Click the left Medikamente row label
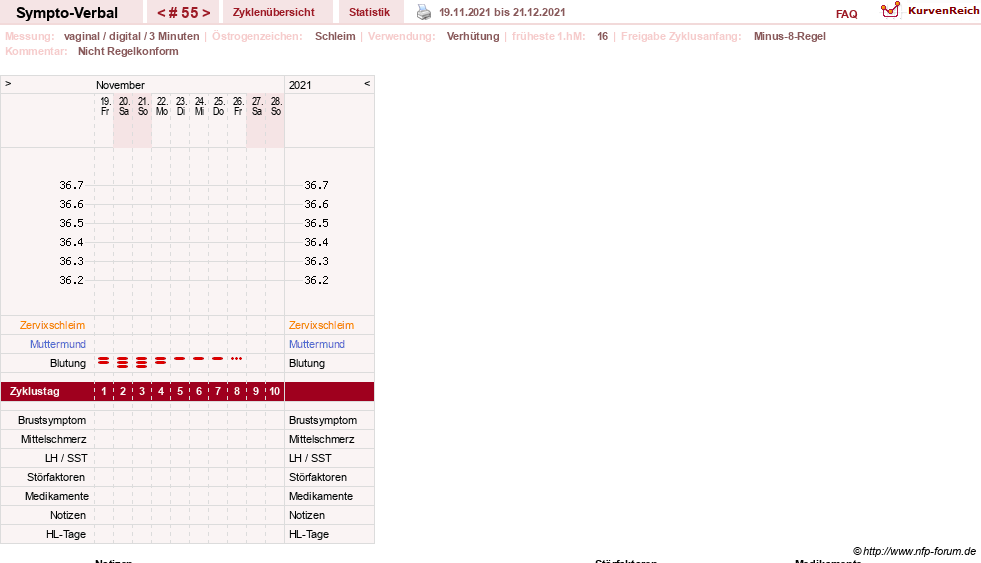981x563 pixels. (57, 496)
